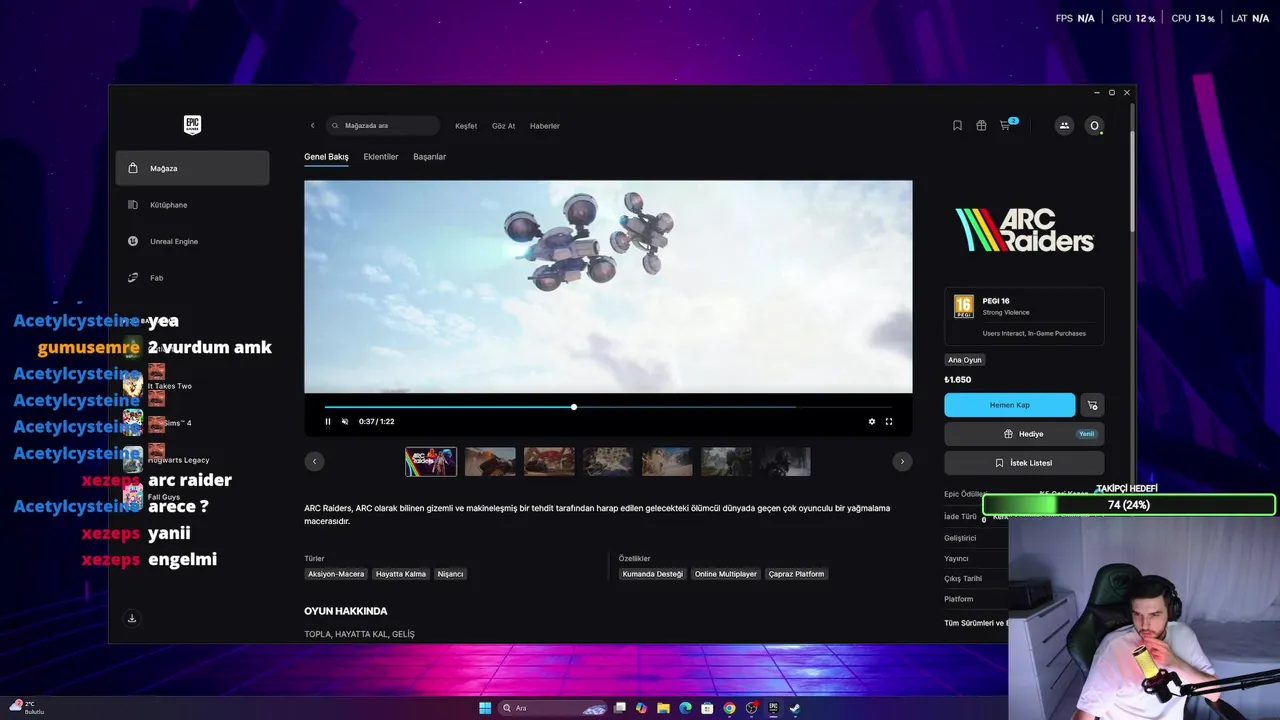Open the shopping cart icon
The image size is (1280, 720).
click(1005, 126)
